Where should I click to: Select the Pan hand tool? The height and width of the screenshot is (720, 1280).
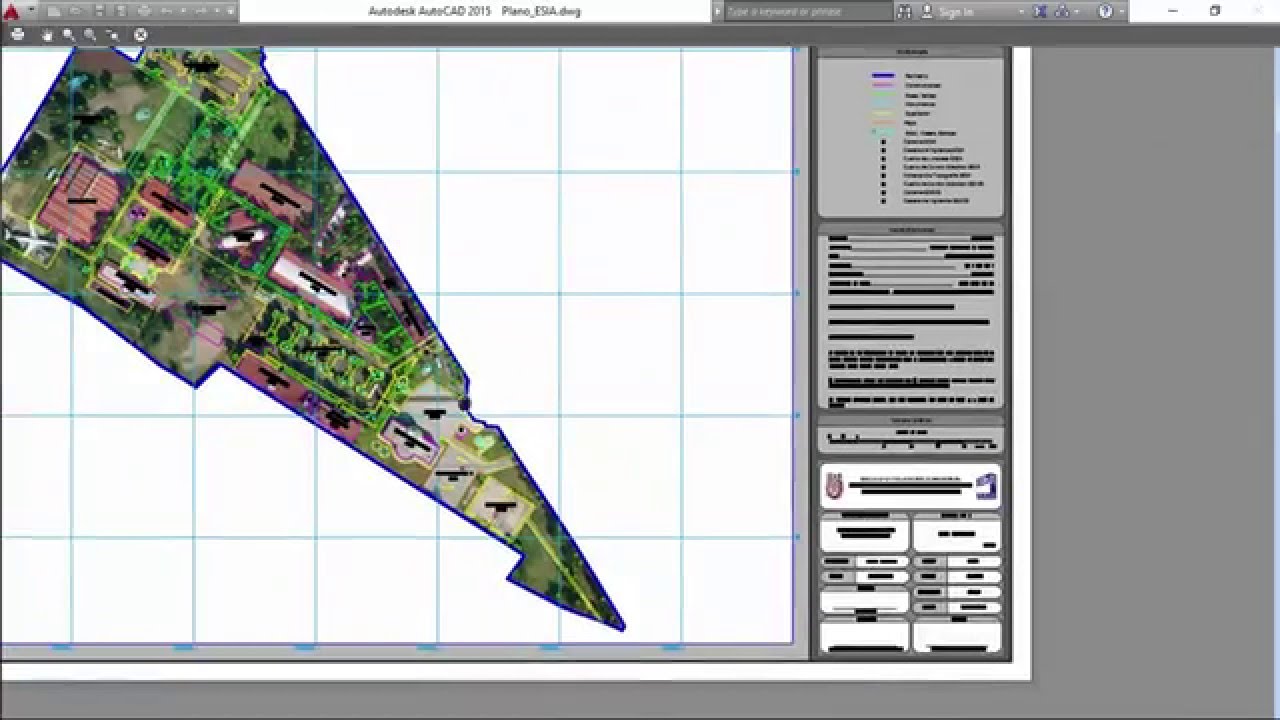point(47,35)
